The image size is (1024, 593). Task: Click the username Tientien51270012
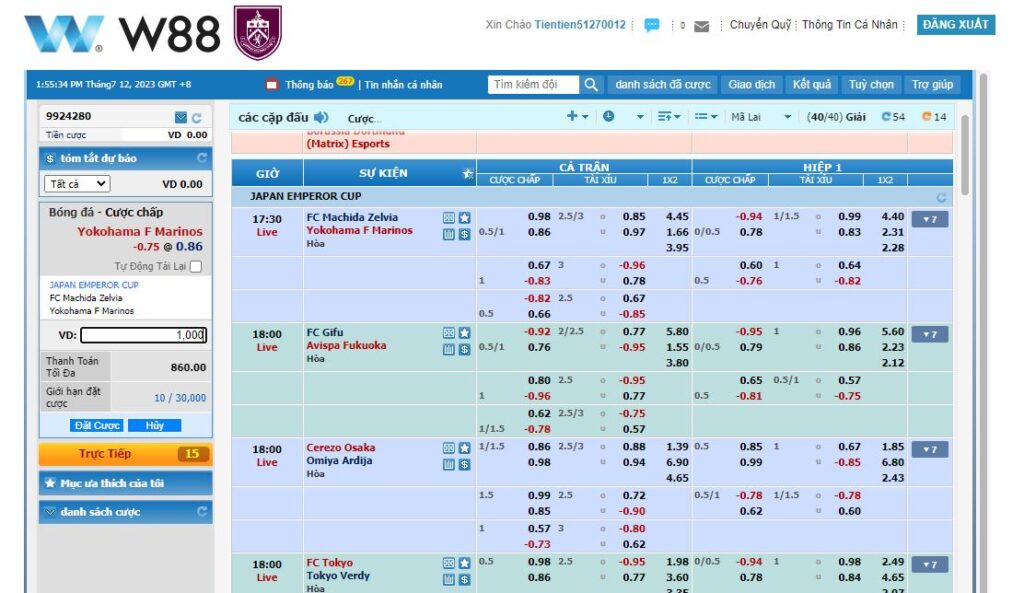pos(580,25)
